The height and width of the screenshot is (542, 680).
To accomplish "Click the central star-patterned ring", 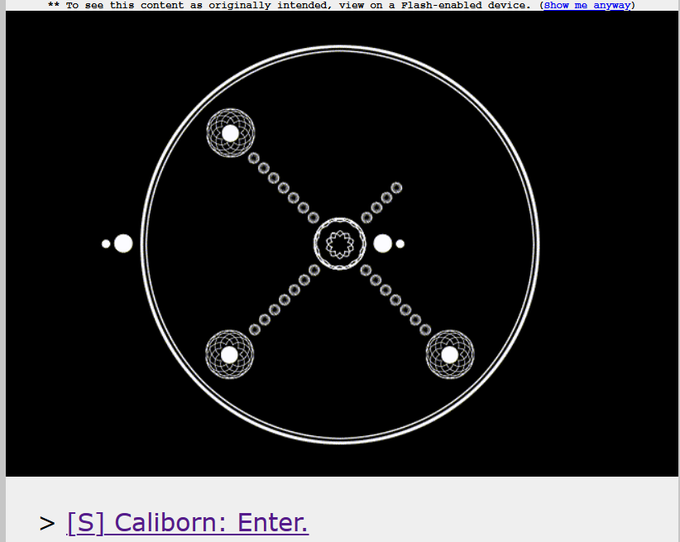I will tap(340, 244).
